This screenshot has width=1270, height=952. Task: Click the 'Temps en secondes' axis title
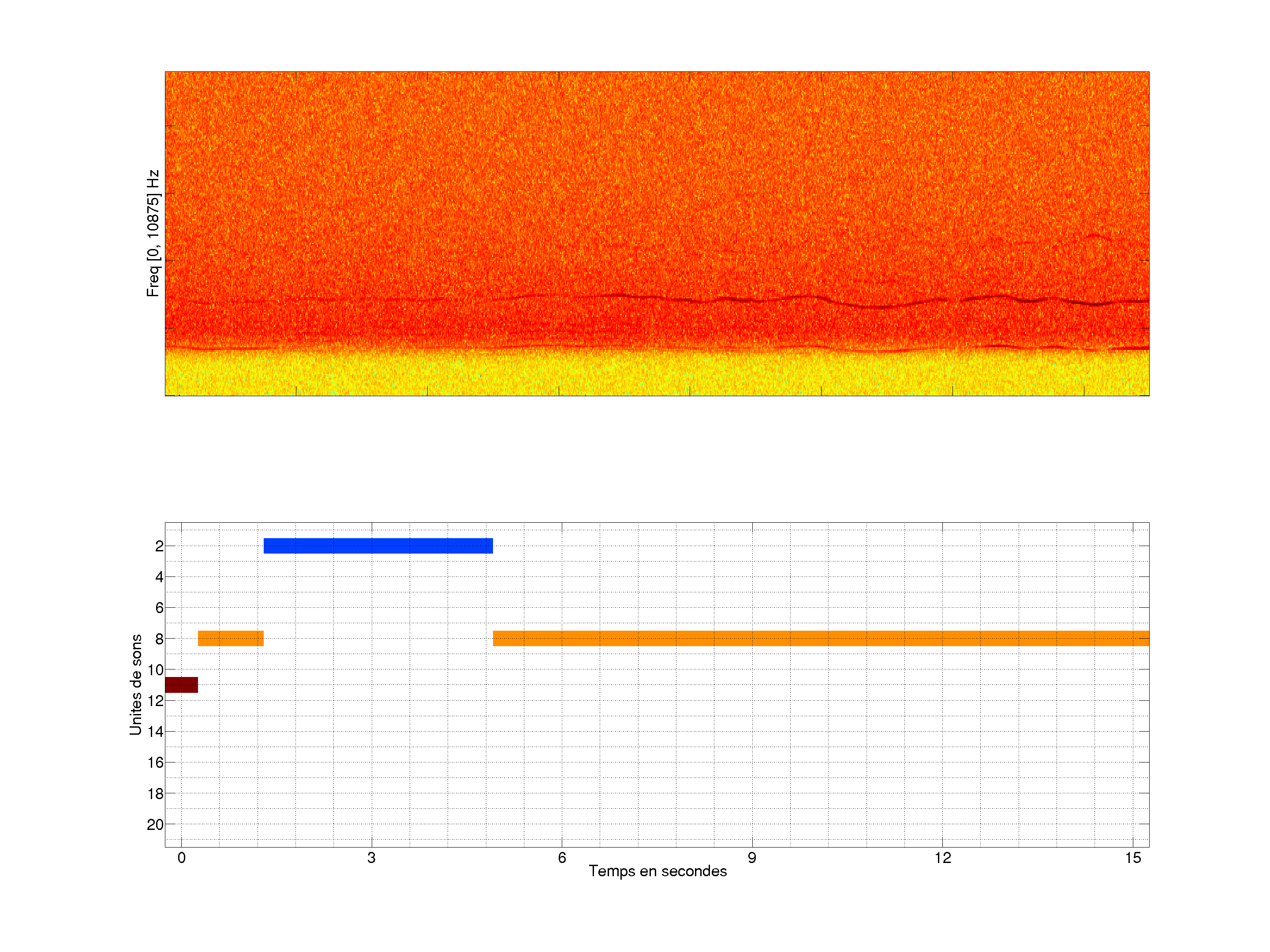pyautogui.click(x=657, y=871)
